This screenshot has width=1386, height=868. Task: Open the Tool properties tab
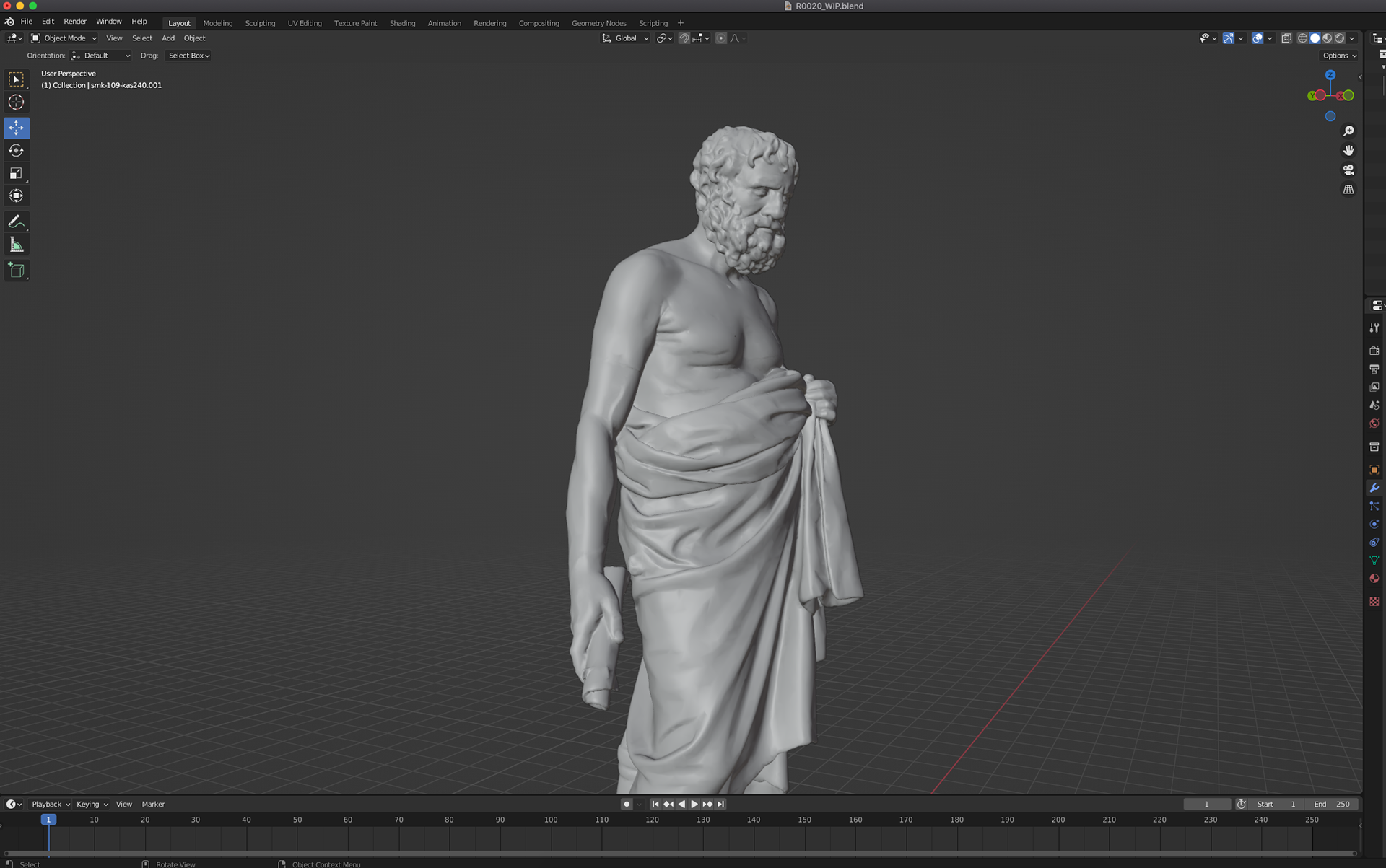click(1374, 328)
